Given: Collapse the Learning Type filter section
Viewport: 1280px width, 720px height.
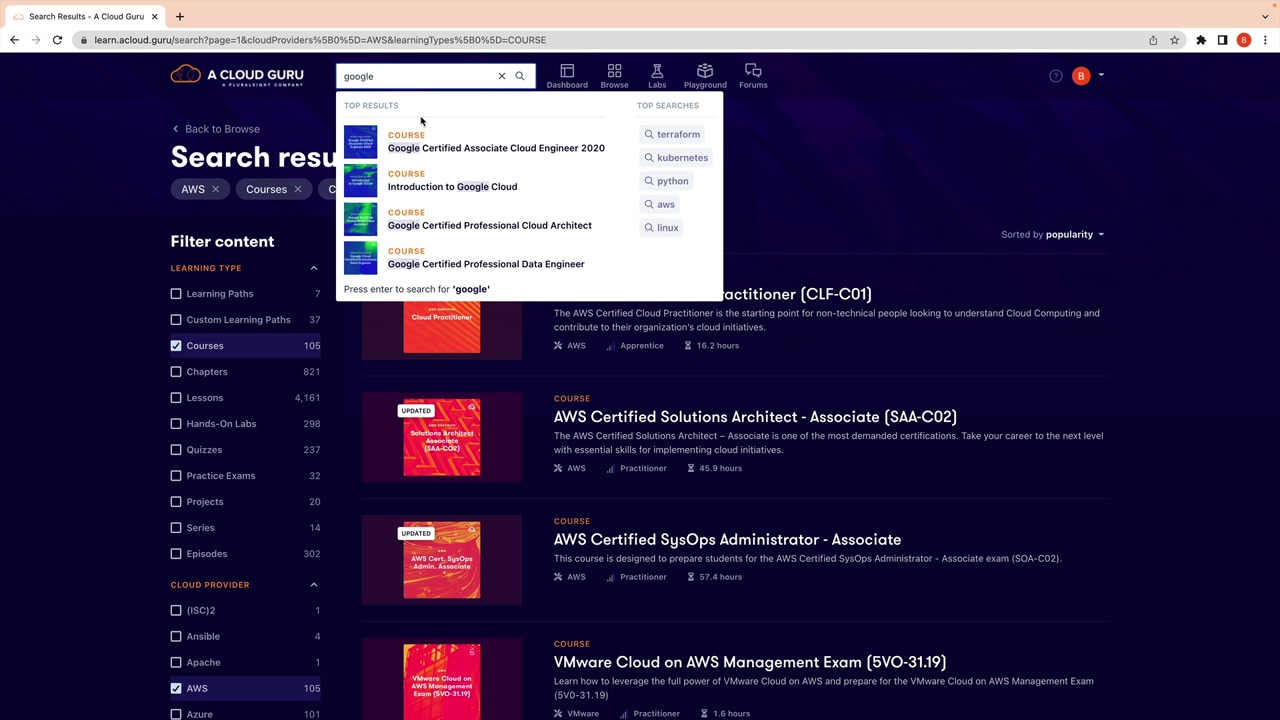Looking at the screenshot, I should 313,268.
